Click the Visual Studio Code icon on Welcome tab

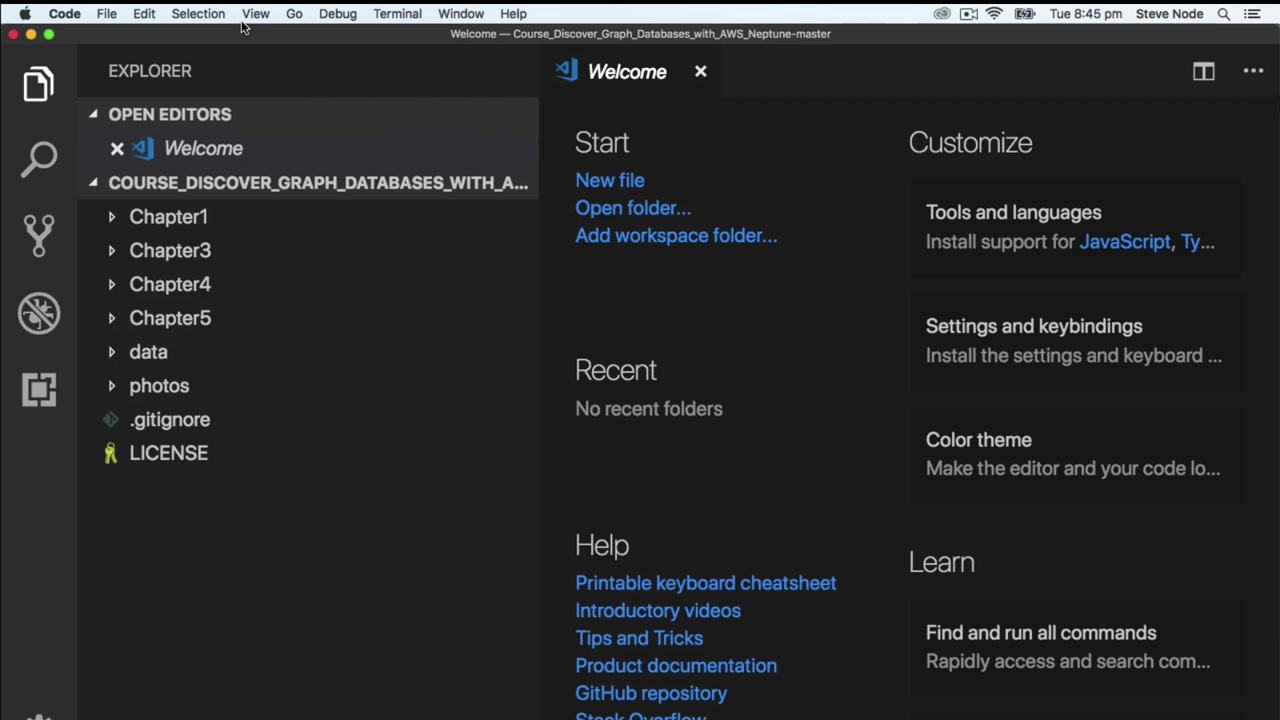point(567,70)
